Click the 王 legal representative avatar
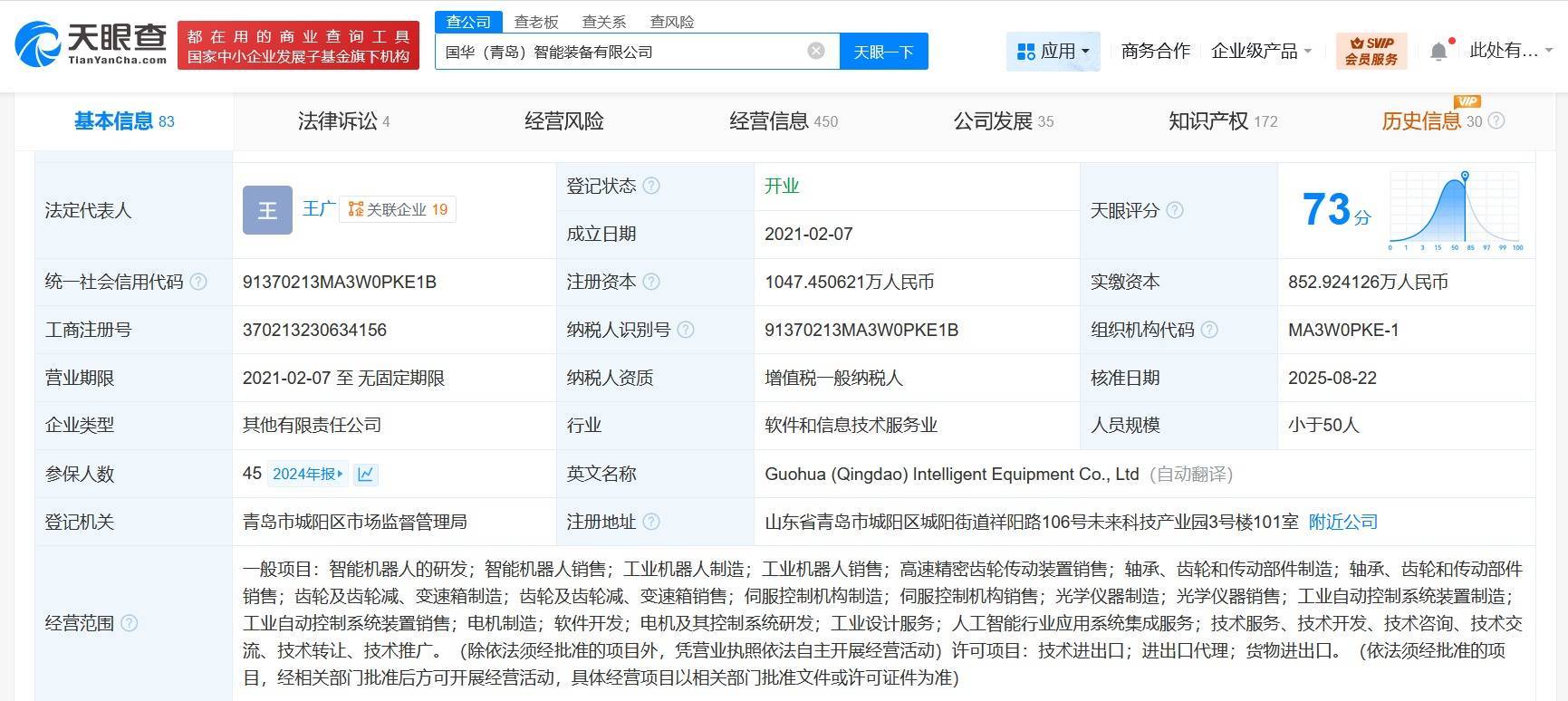 coord(267,210)
